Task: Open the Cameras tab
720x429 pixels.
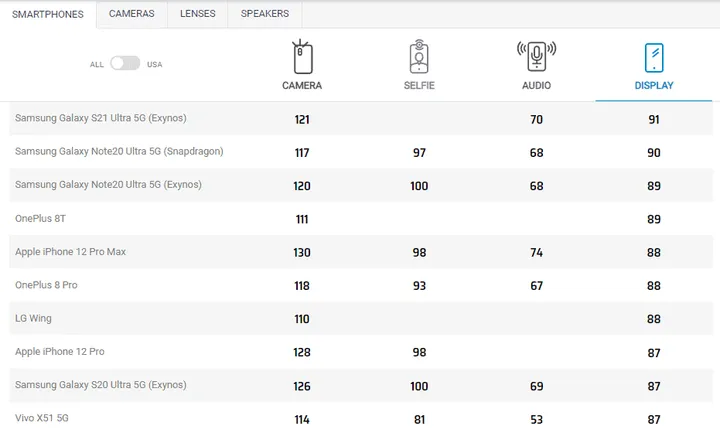Action: [x=132, y=14]
